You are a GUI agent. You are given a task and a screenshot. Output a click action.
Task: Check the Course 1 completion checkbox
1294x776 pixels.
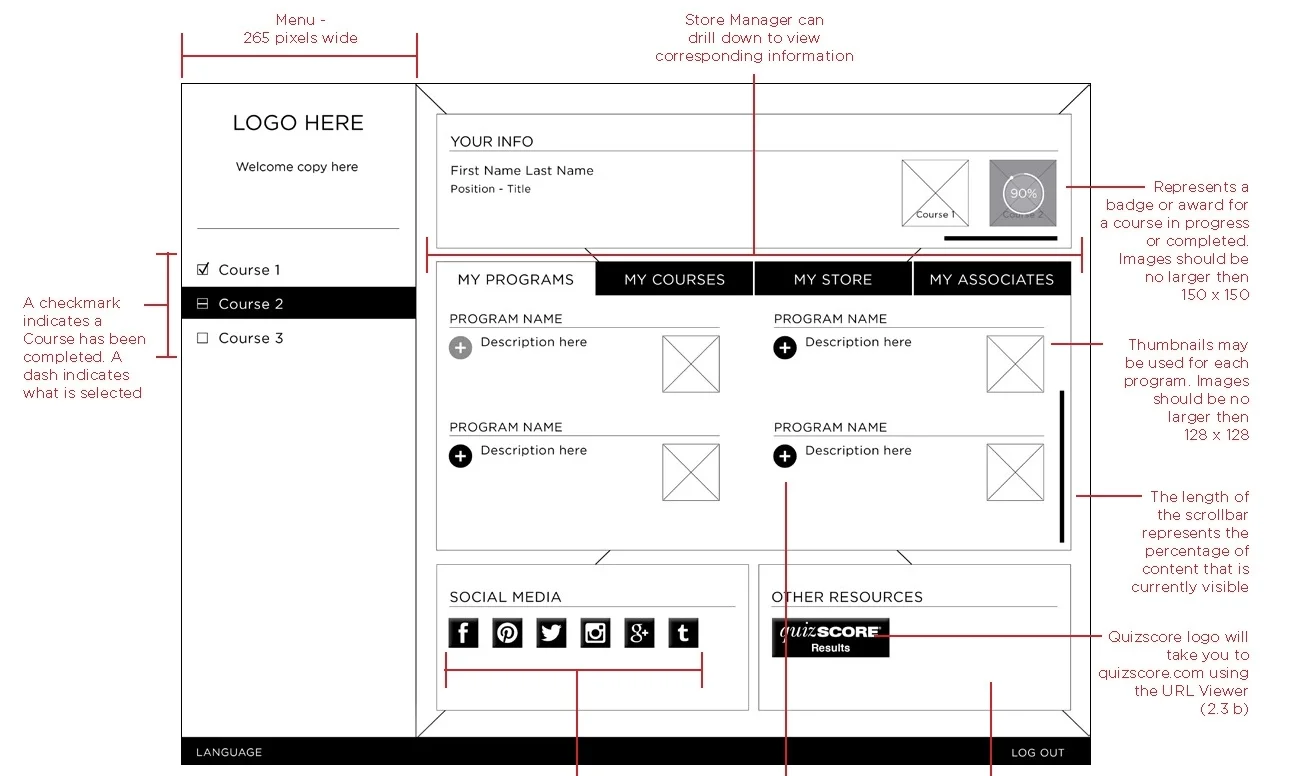[x=203, y=268]
